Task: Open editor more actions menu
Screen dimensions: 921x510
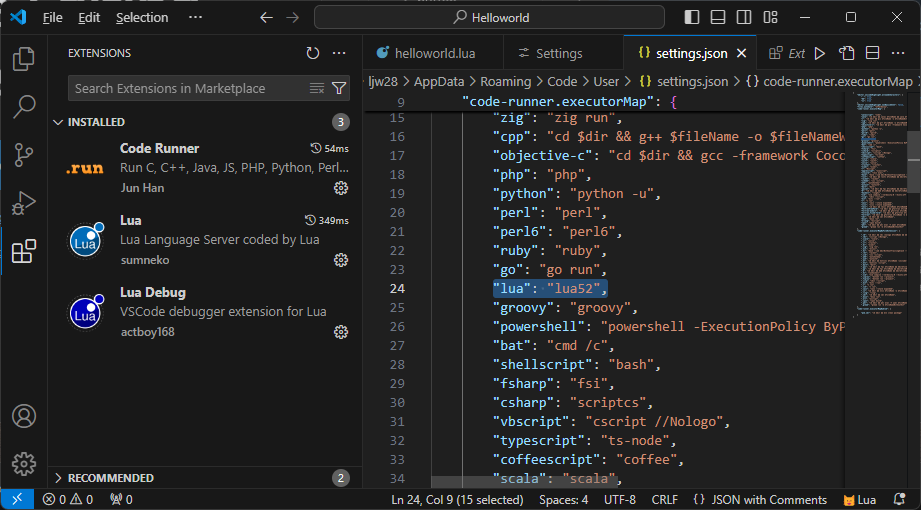Action: (x=898, y=53)
